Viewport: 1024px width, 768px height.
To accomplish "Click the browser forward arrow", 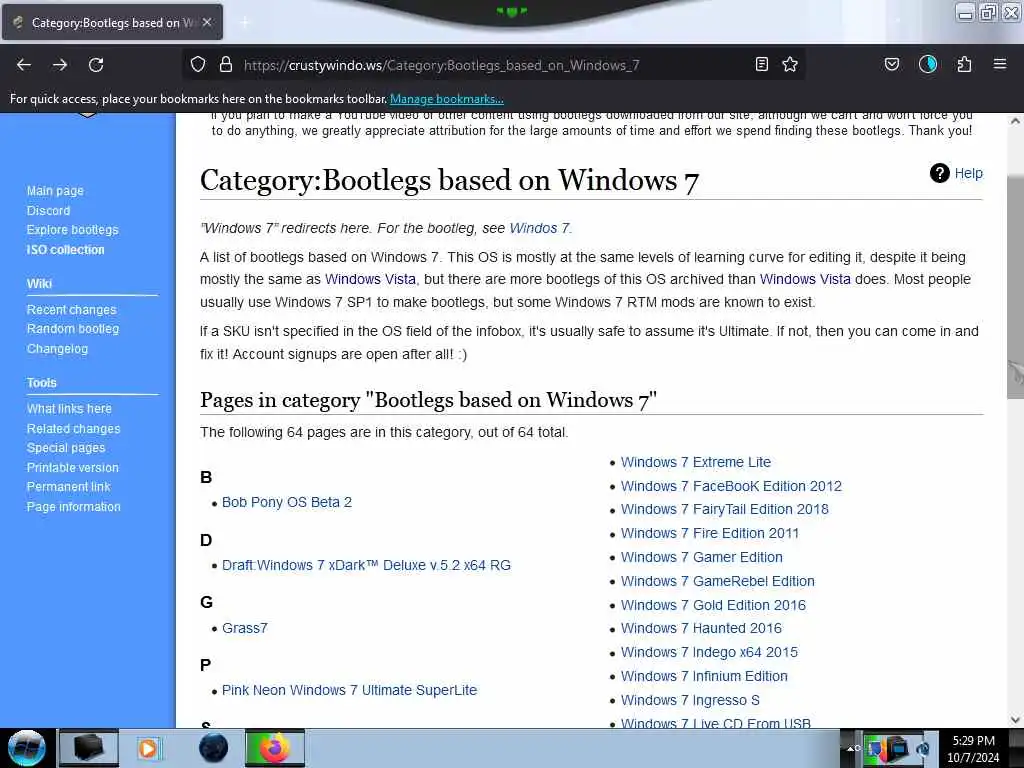I will point(60,65).
